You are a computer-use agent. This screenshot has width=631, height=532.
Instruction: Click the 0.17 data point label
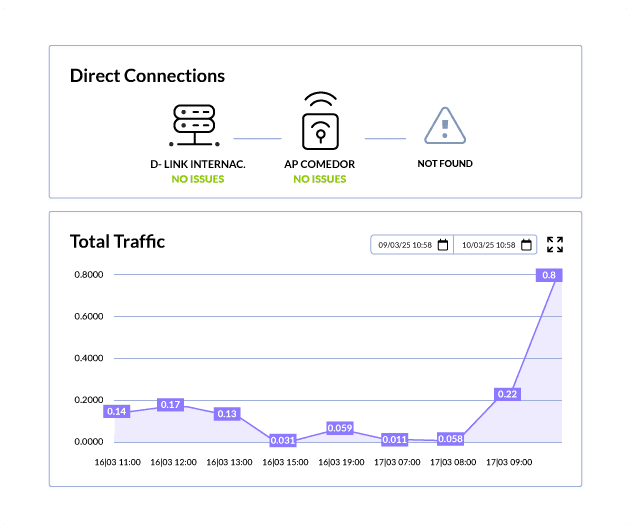pyautogui.click(x=170, y=404)
